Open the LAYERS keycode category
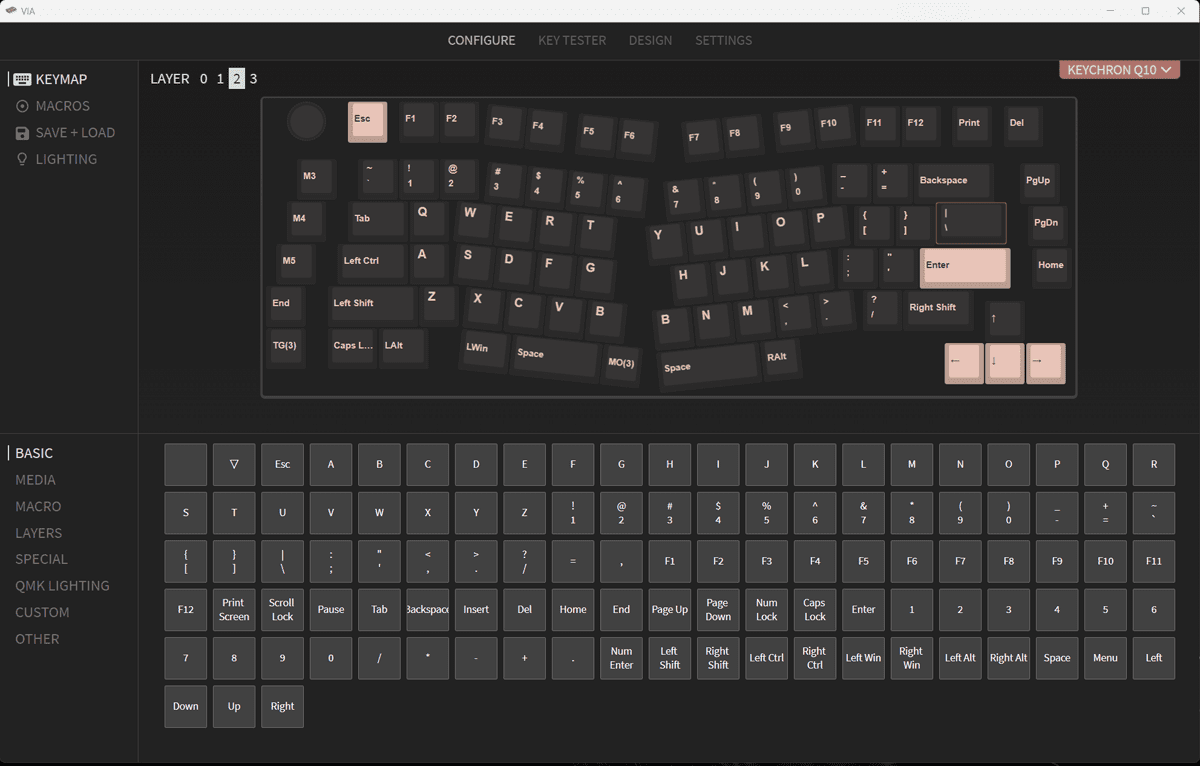Image resolution: width=1200 pixels, height=766 pixels. point(38,533)
